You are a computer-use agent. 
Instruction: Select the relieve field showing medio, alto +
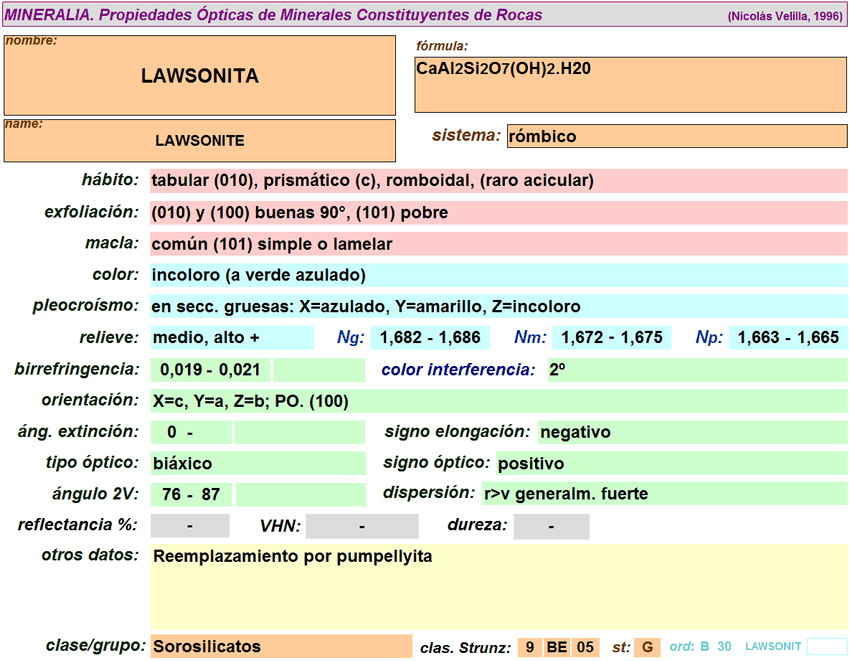231,338
